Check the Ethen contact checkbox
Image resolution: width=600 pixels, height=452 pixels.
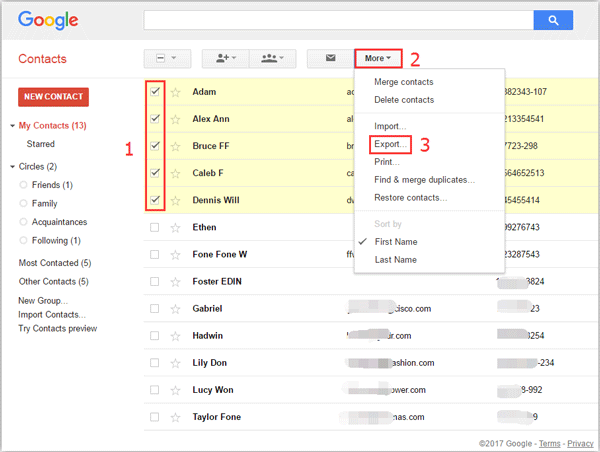154,227
